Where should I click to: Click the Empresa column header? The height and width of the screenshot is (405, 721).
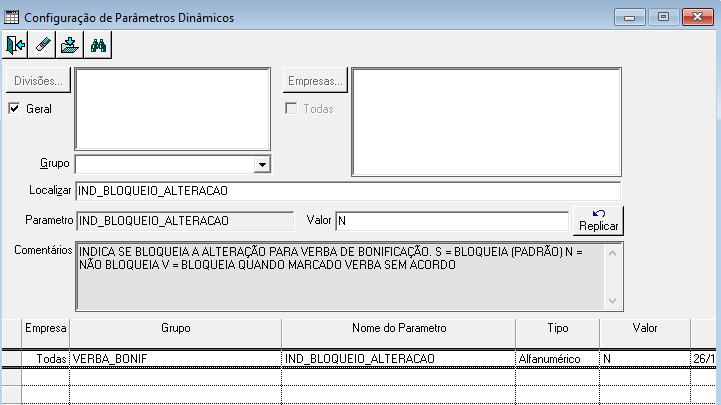[x=46, y=333]
